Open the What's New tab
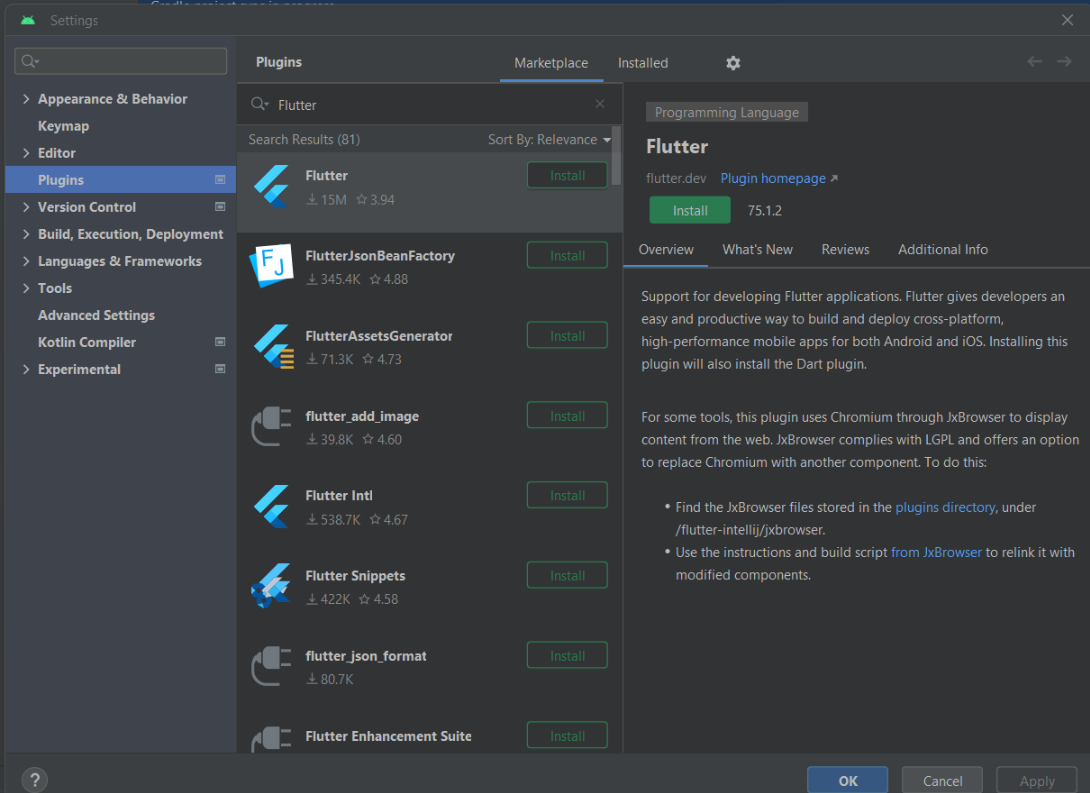 (758, 250)
